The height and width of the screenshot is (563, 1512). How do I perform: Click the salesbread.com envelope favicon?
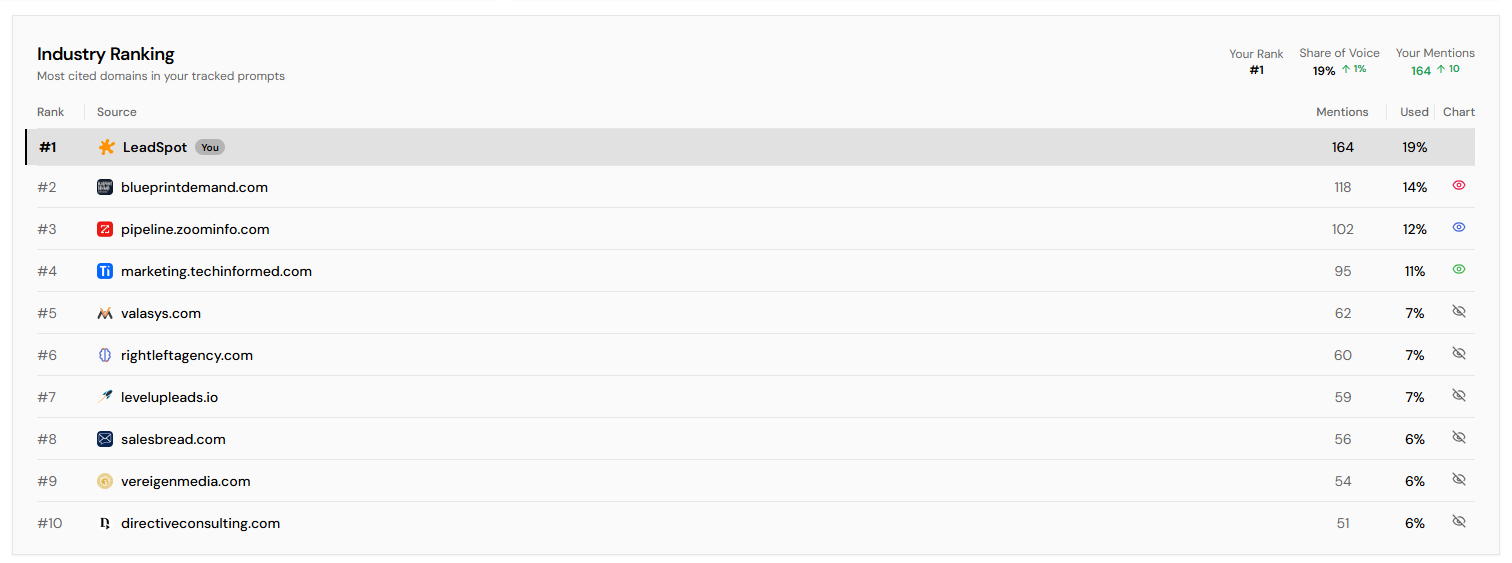(x=105, y=439)
